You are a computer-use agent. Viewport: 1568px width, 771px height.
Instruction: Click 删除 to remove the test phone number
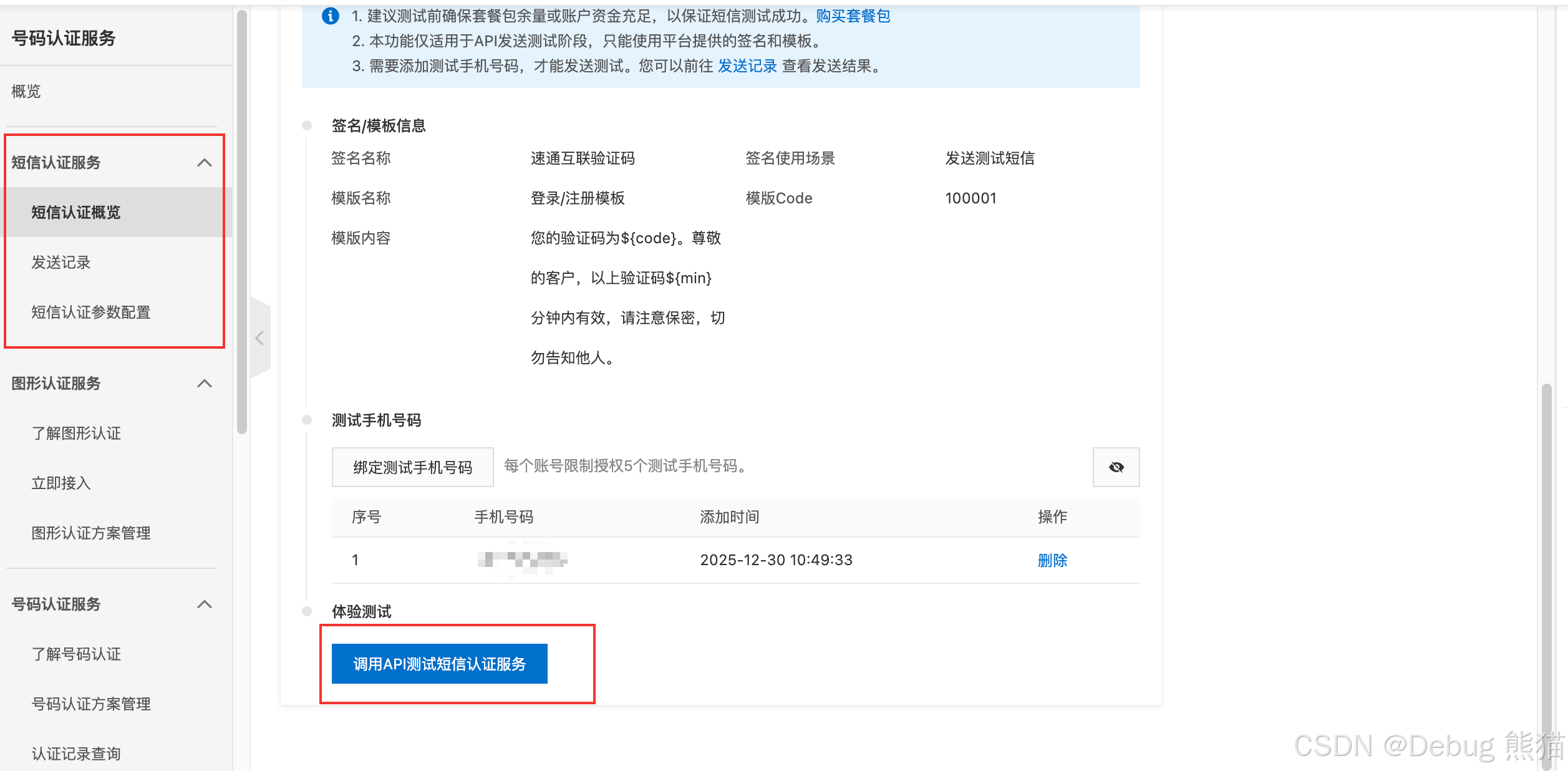1052,560
